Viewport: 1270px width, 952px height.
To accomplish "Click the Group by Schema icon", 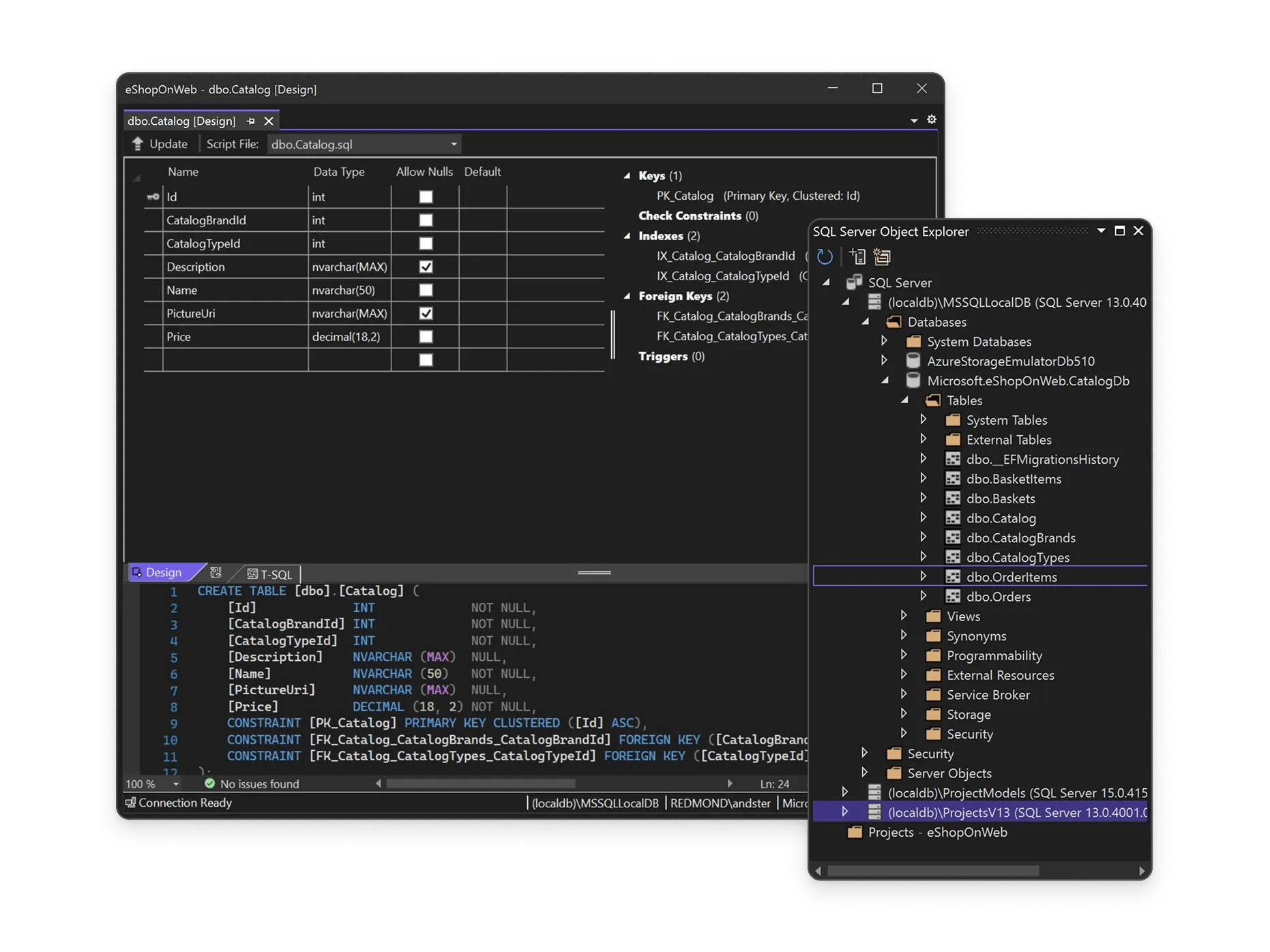I will pyautogui.click(x=882, y=257).
